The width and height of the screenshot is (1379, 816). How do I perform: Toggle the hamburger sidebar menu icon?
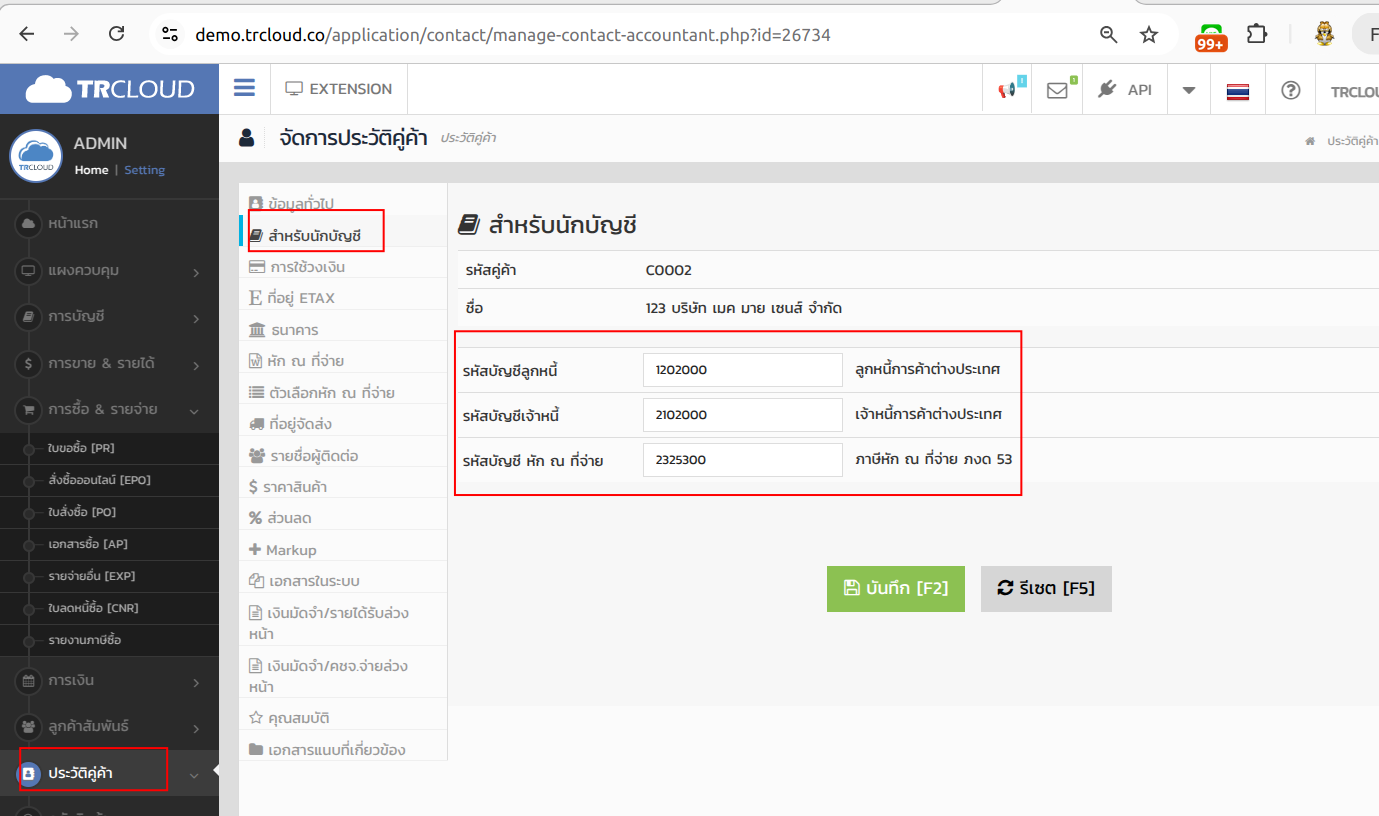244,88
